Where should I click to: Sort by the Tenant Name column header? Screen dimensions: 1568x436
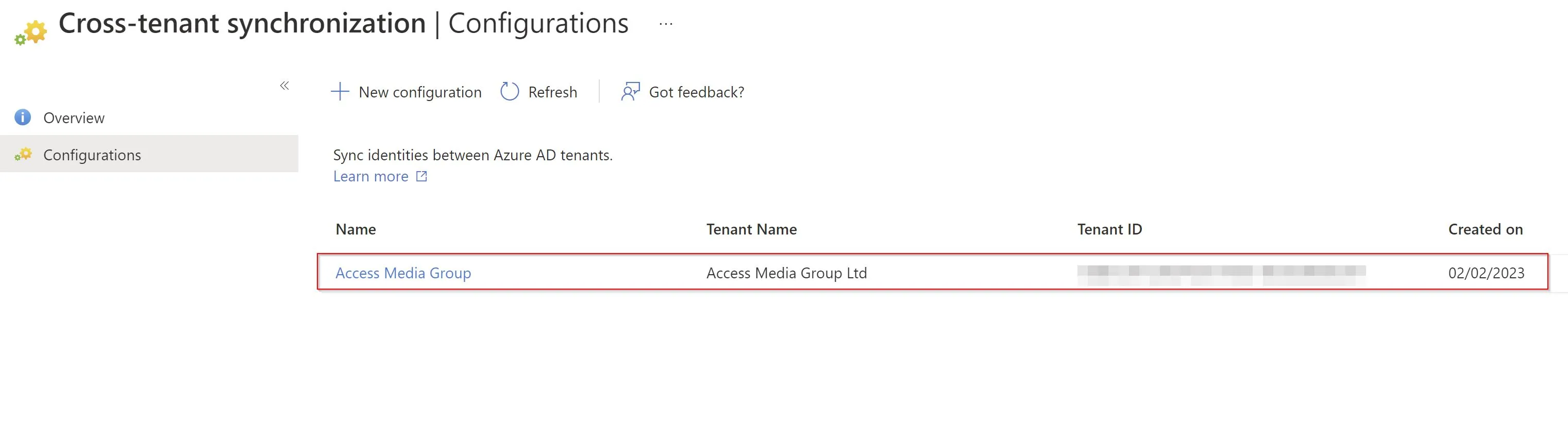point(751,229)
